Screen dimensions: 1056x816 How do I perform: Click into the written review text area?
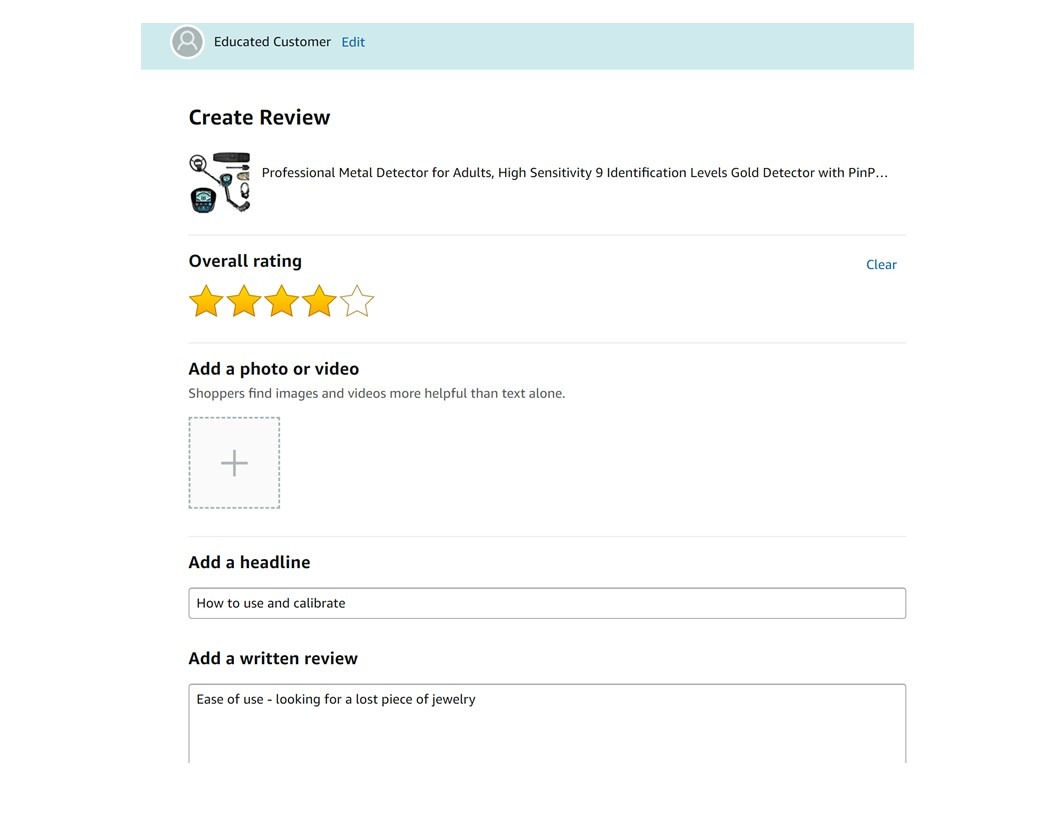pyautogui.click(x=547, y=724)
